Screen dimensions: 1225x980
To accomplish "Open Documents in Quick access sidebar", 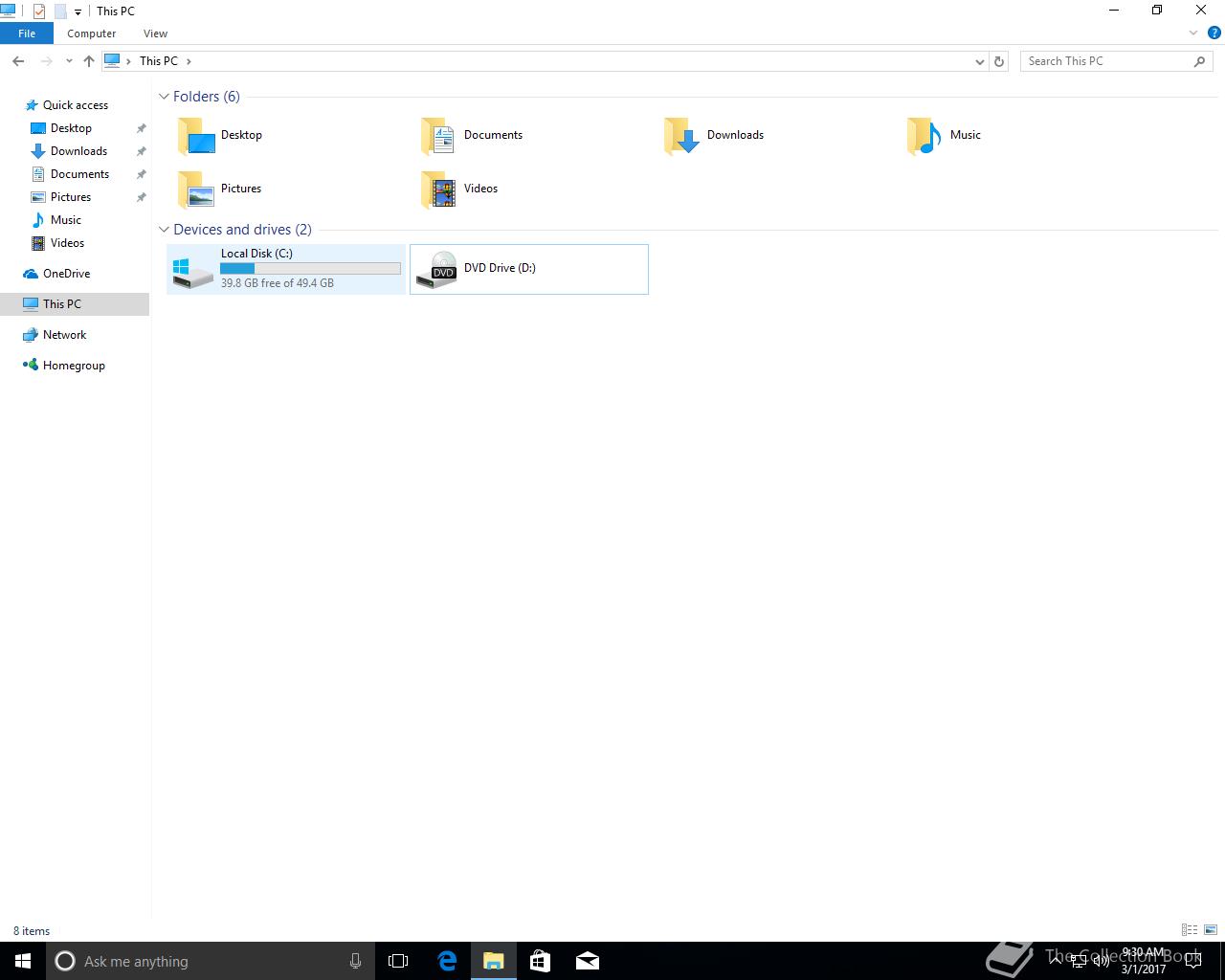I will 79,174.
